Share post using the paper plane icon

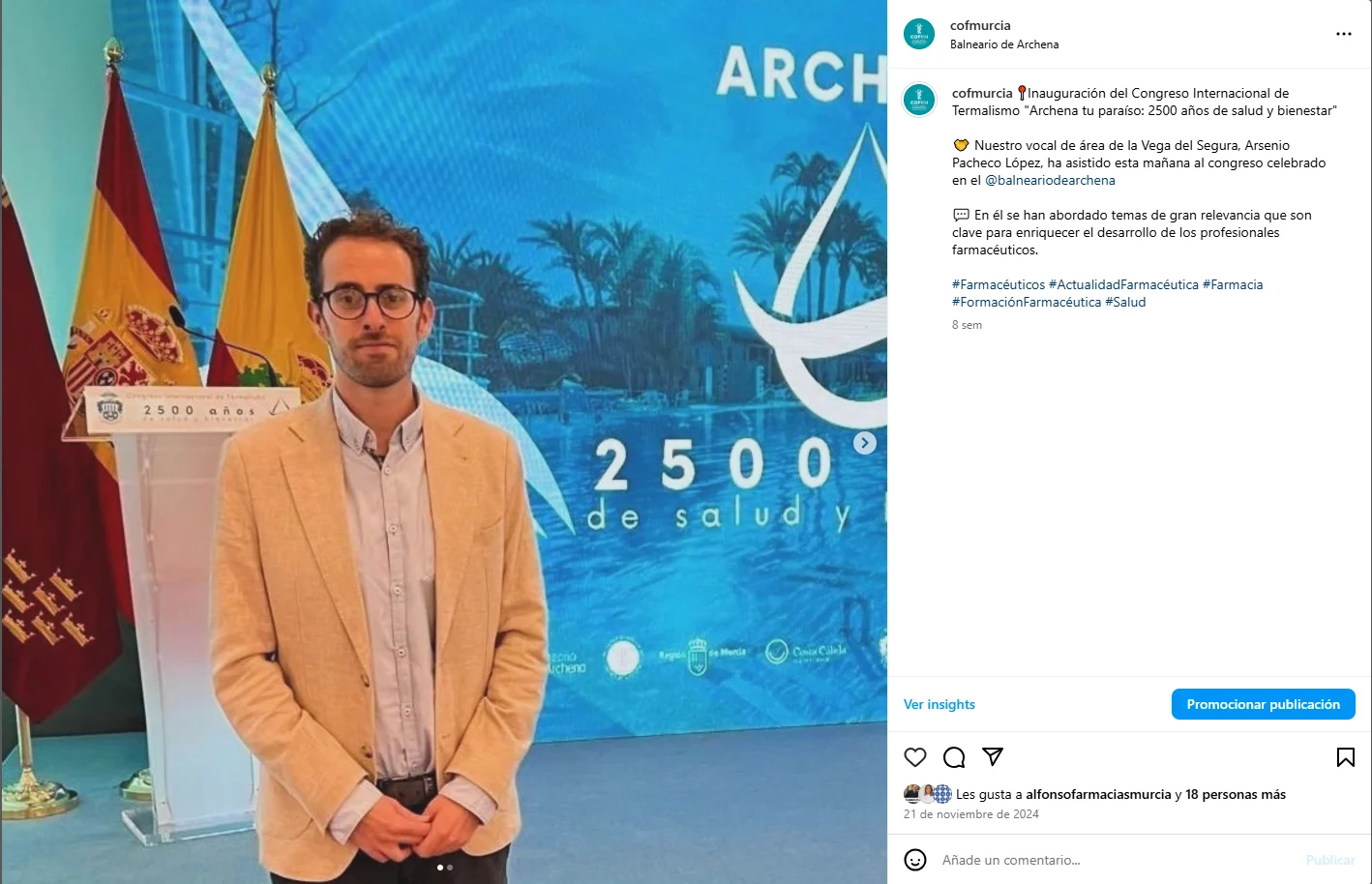pyautogui.click(x=993, y=756)
